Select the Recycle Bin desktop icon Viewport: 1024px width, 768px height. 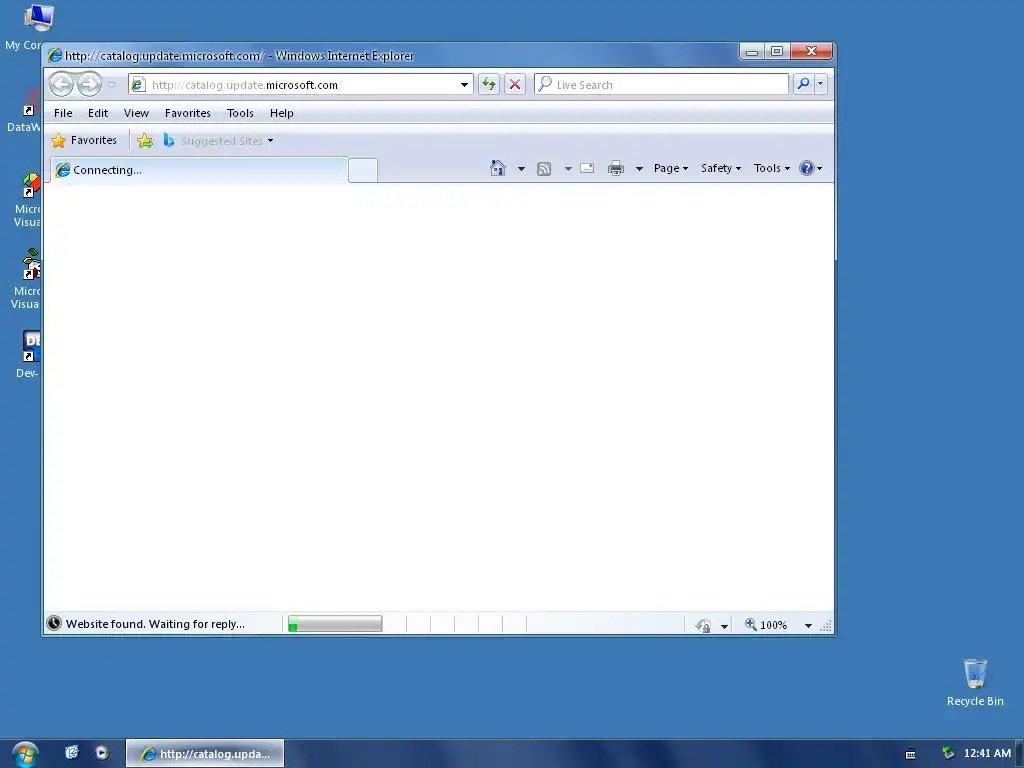[975, 682]
